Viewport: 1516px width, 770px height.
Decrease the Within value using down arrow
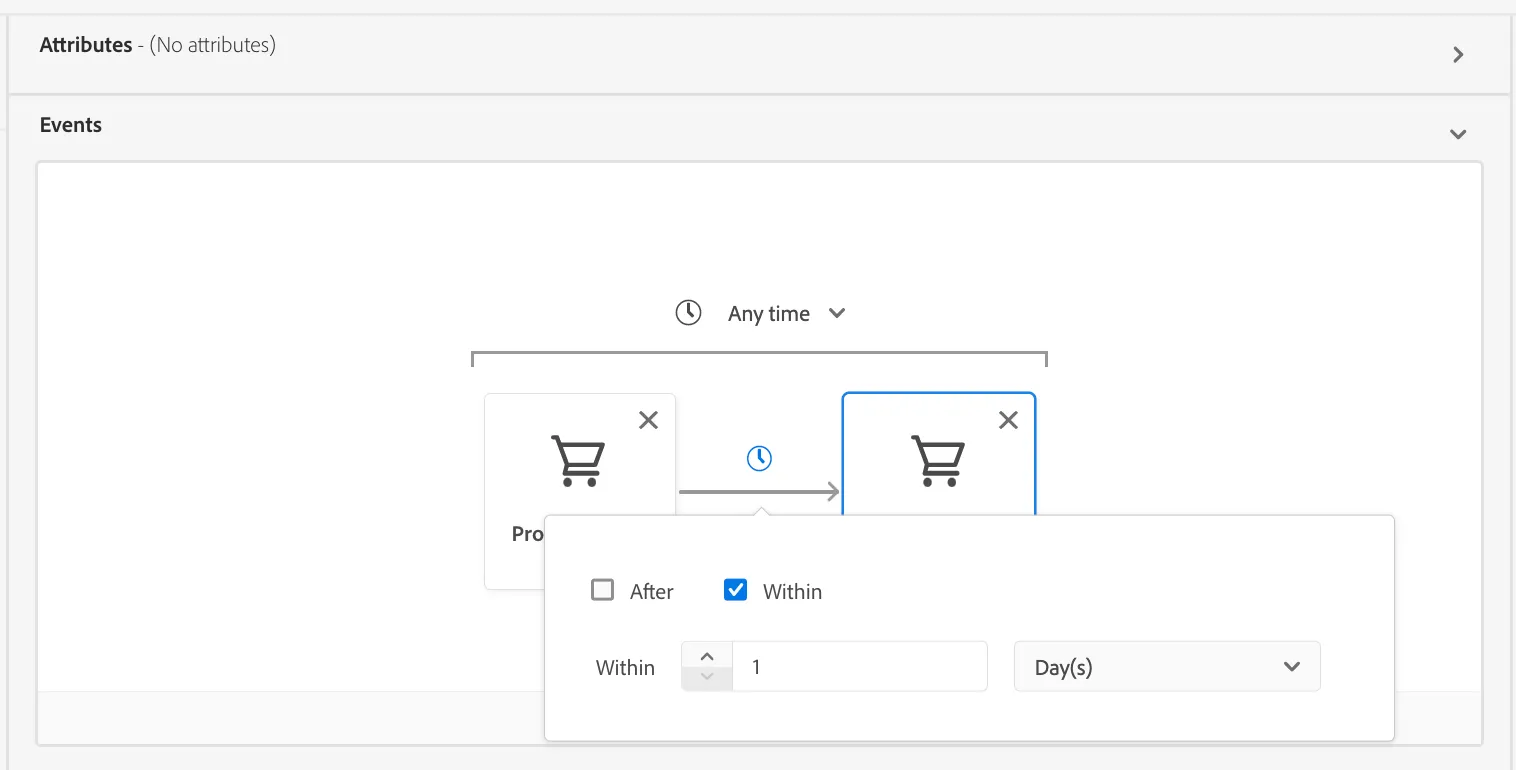(x=707, y=678)
